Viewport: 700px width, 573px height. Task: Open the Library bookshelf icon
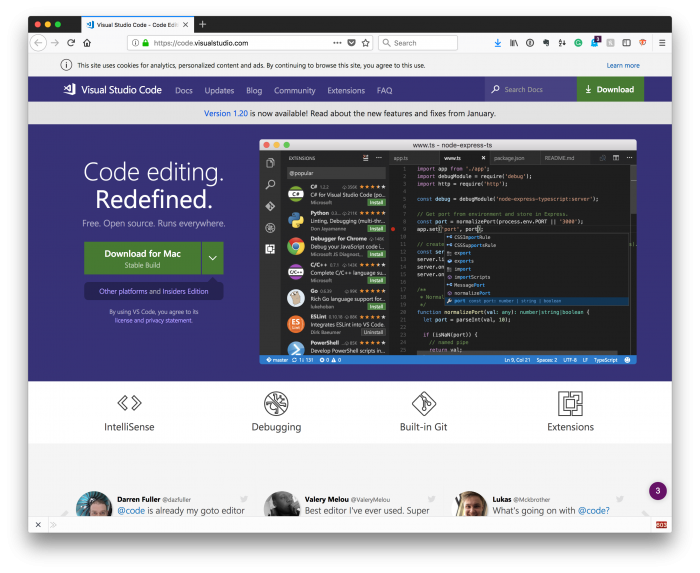[514, 43]
